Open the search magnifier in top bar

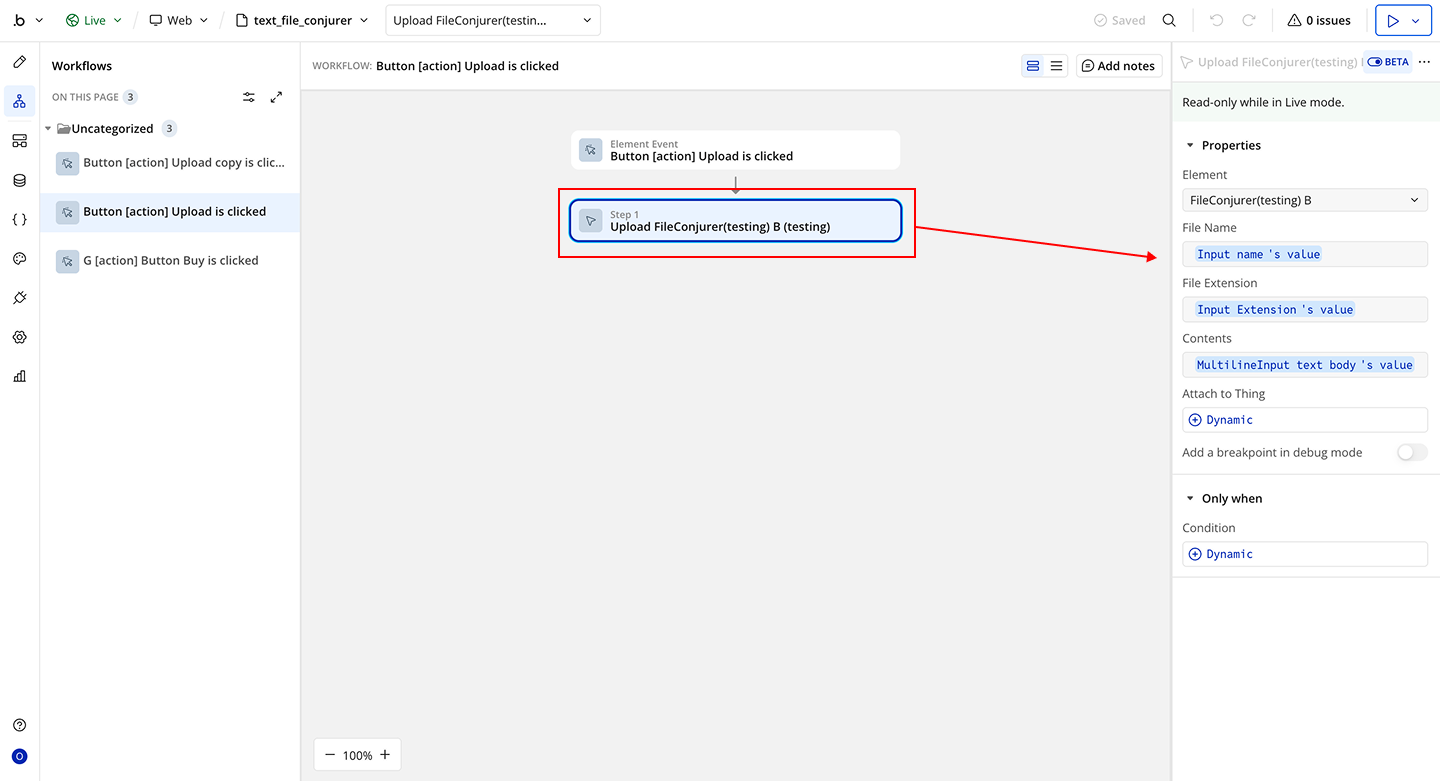1169,20
